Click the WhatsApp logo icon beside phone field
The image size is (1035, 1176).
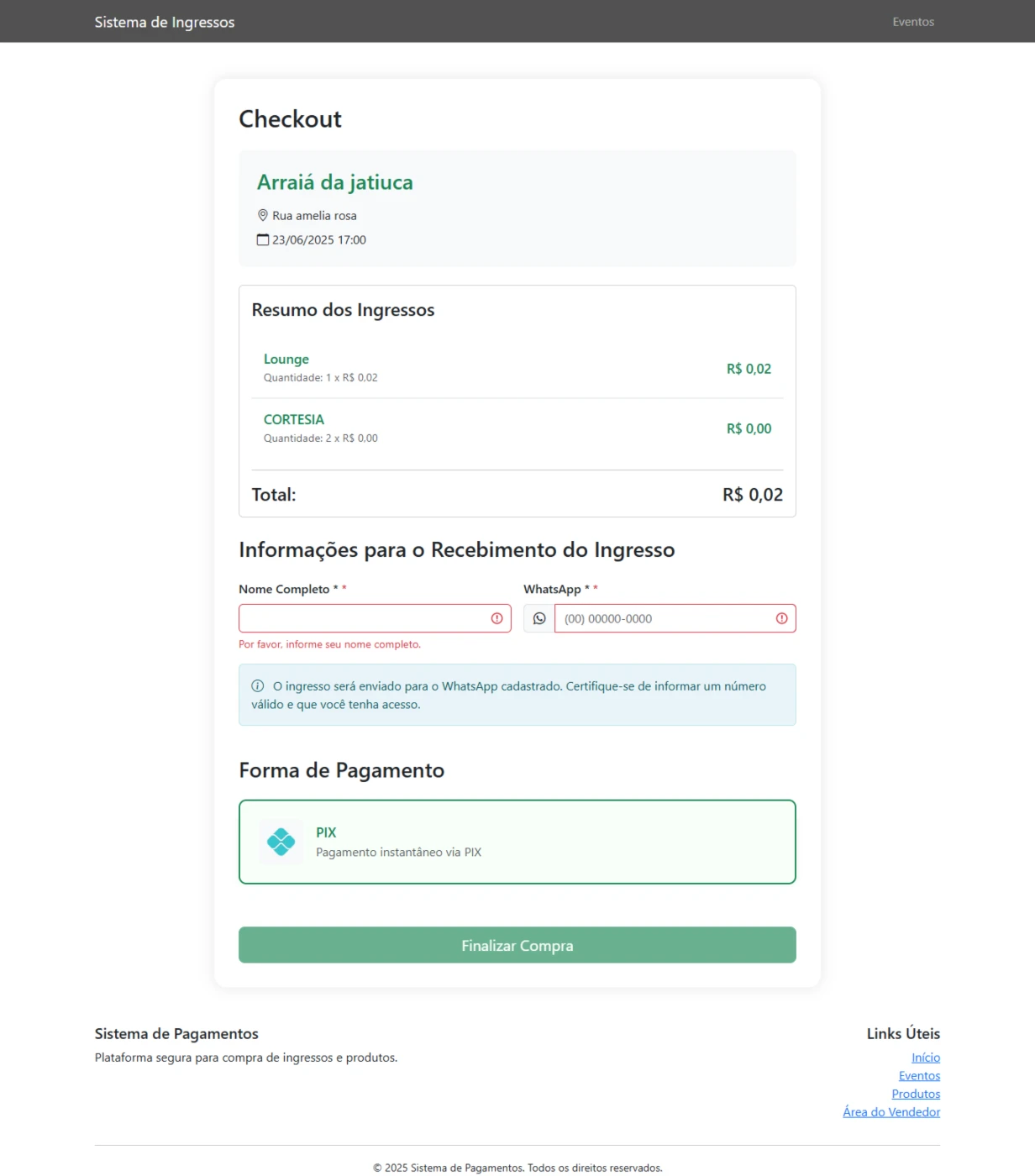point(539,618)
